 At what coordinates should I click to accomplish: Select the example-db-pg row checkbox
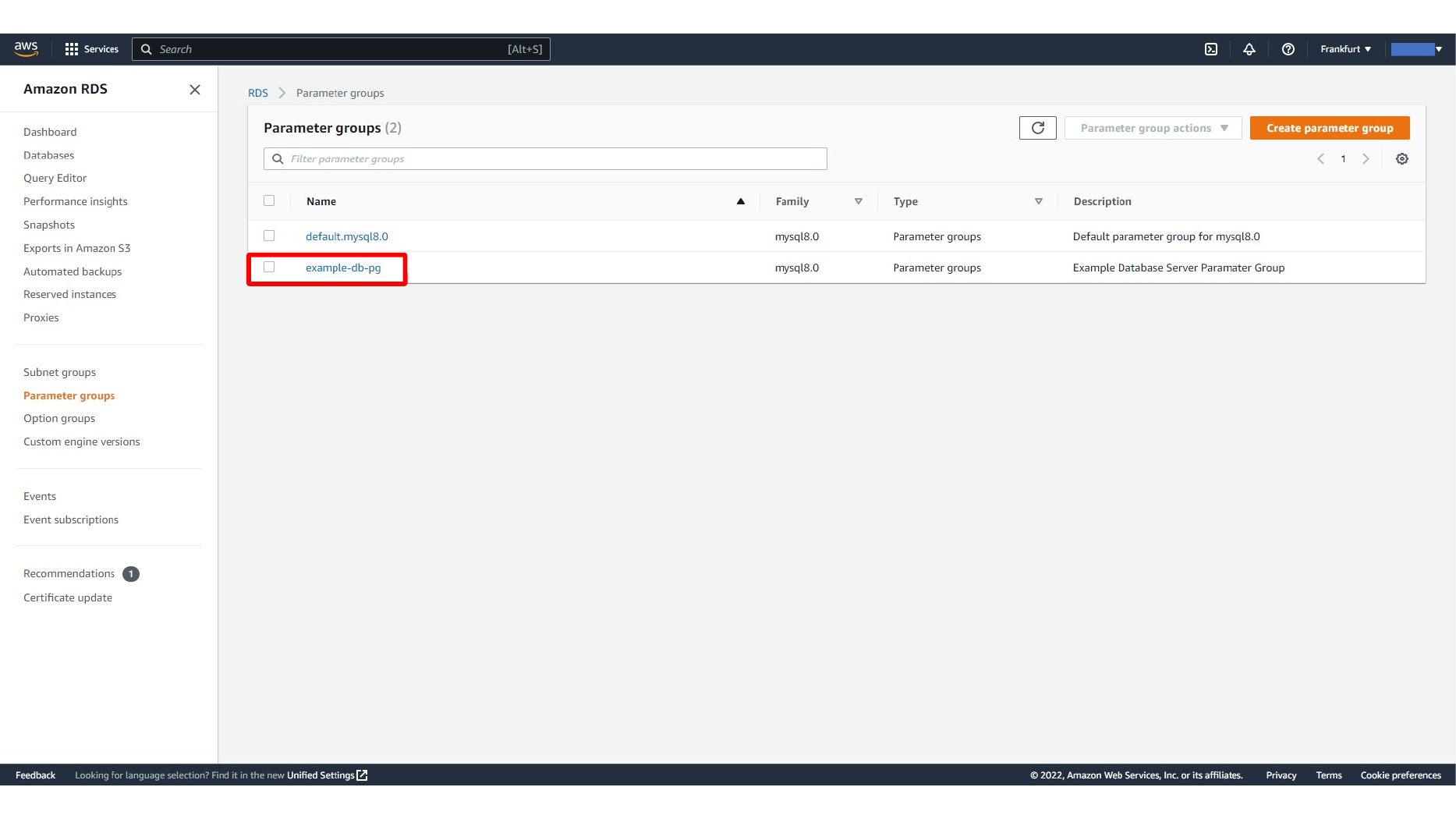click(269, 267)
